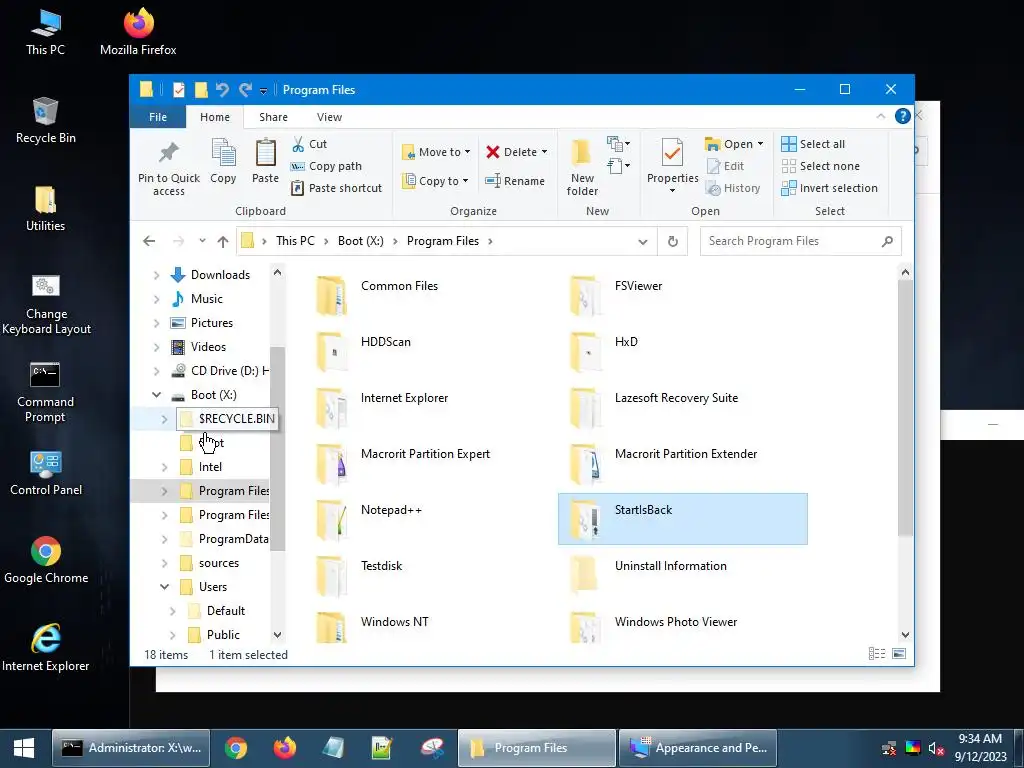Click Boot (X:) in address breadcrumb
This screenshot has width=1024, height=768.
click(x=360, y=241)
